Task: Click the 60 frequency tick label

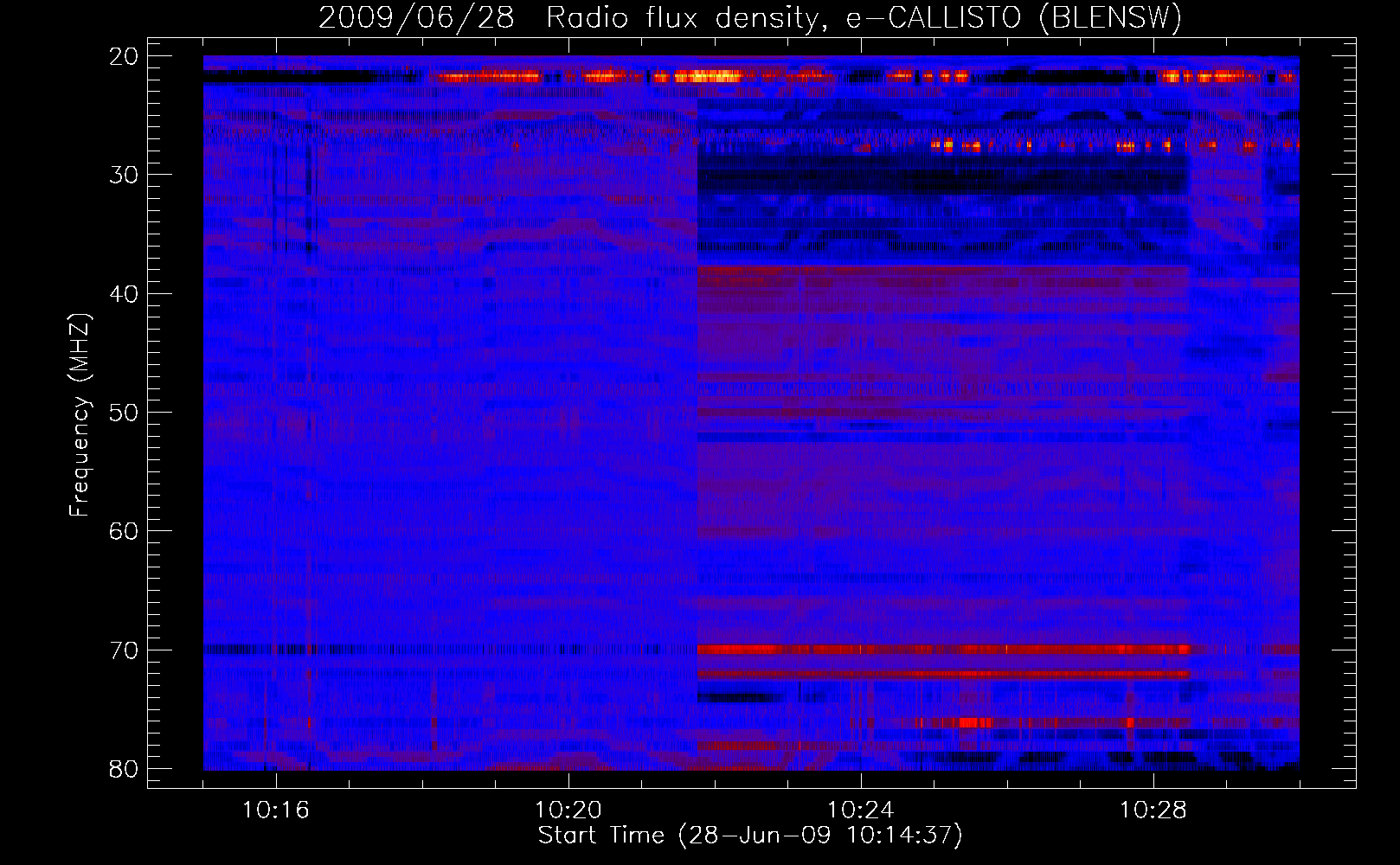Action: coord(125,531)
